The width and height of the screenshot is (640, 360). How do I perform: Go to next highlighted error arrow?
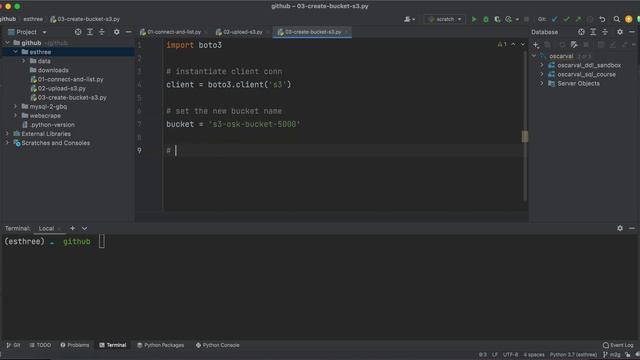pyautogui.click(x=522, y=44)
